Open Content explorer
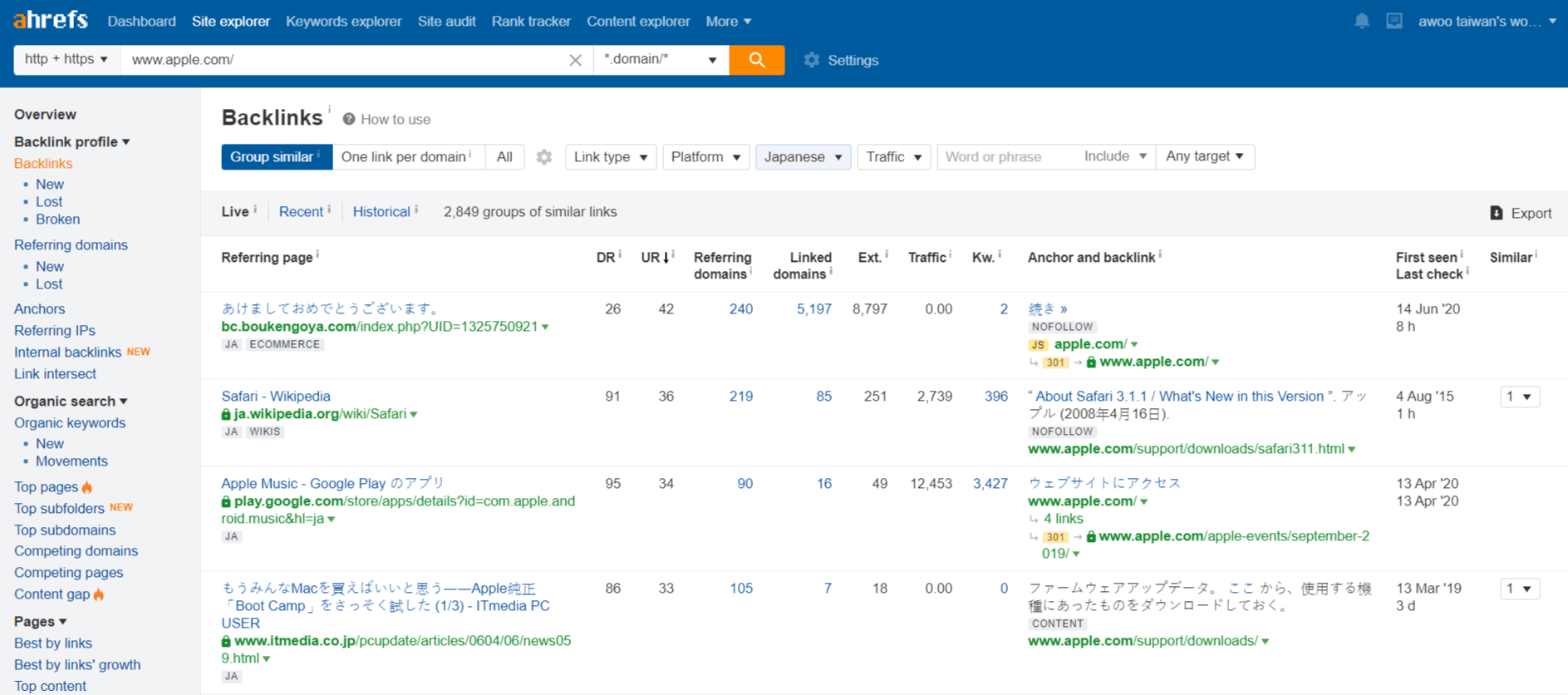Viewport: 1568px width, 695px height. (638, 22)
